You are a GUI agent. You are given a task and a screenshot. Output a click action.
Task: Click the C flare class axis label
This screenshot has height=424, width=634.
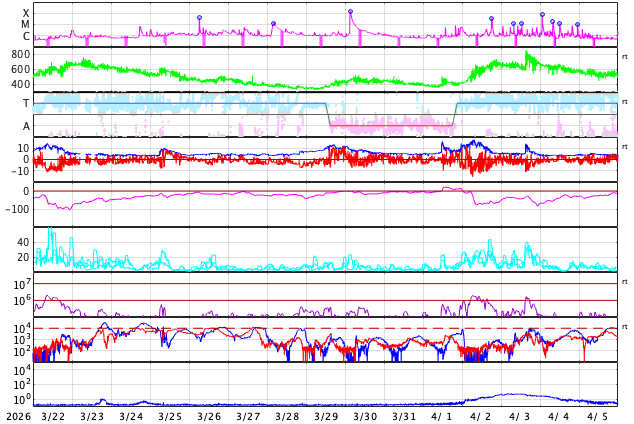(x=26, y=37)
